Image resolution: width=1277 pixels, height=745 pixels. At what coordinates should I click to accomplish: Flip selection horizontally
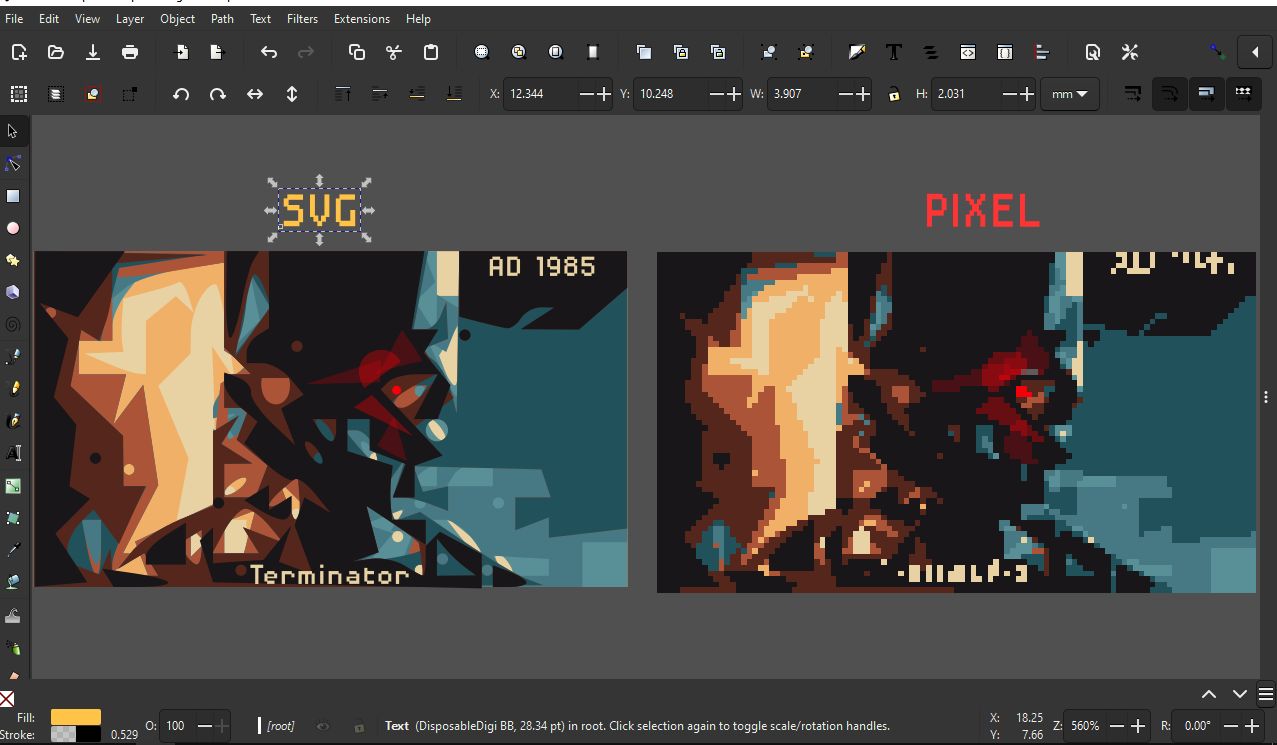pos(255,94)
